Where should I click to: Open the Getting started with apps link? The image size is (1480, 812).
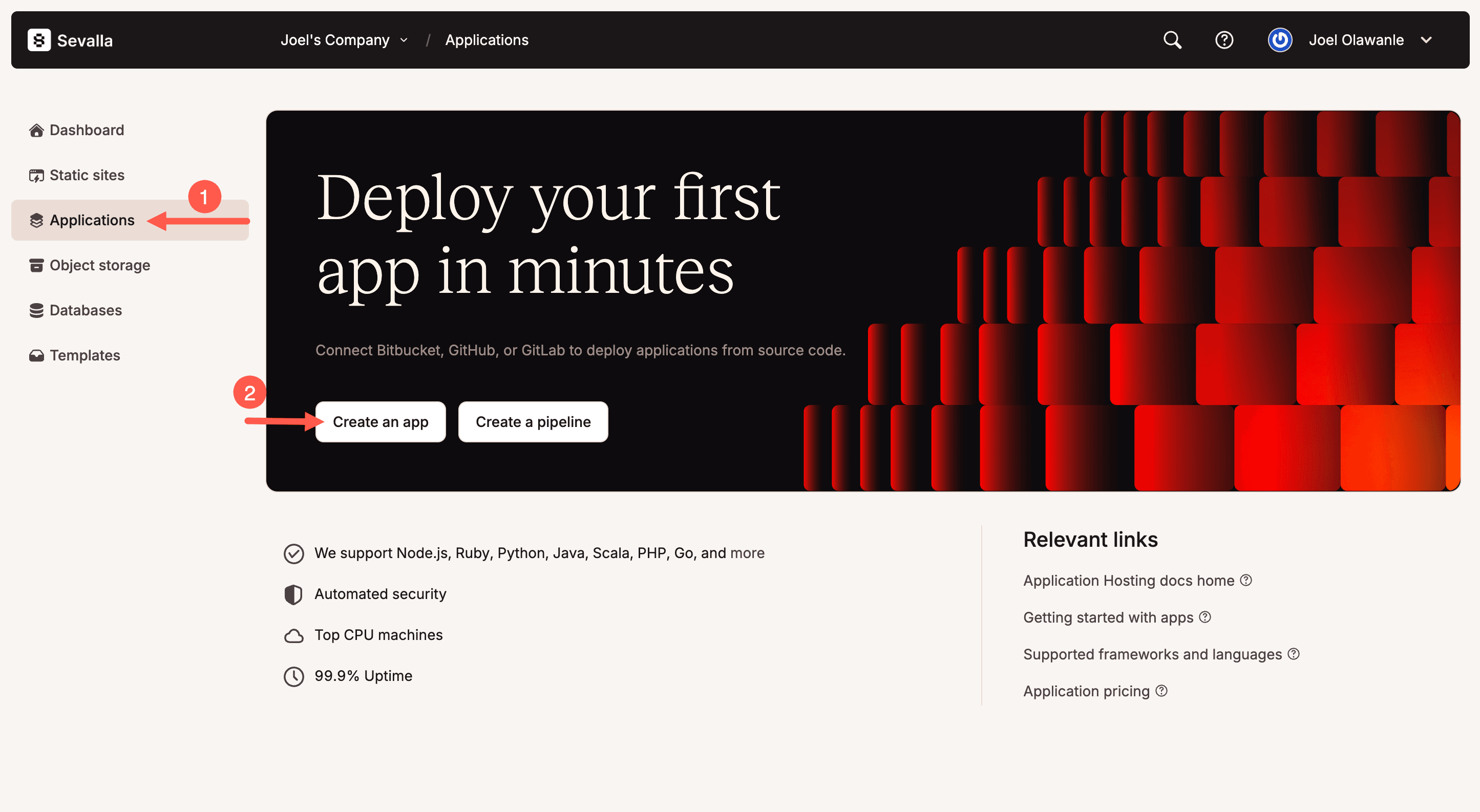(1109, 617)
